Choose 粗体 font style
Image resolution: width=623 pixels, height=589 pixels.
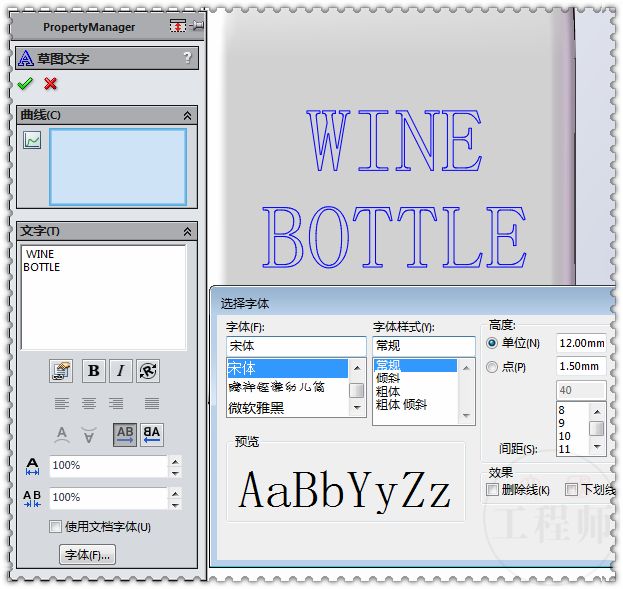tap(388, 392)
